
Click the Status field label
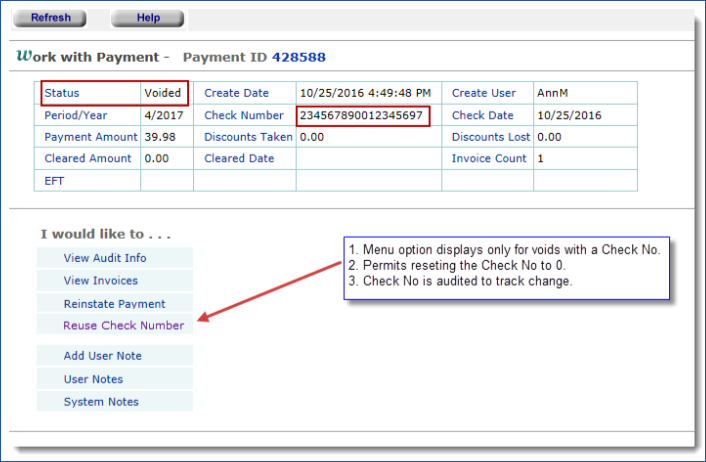pyautogui.click(x=62, y=93)
